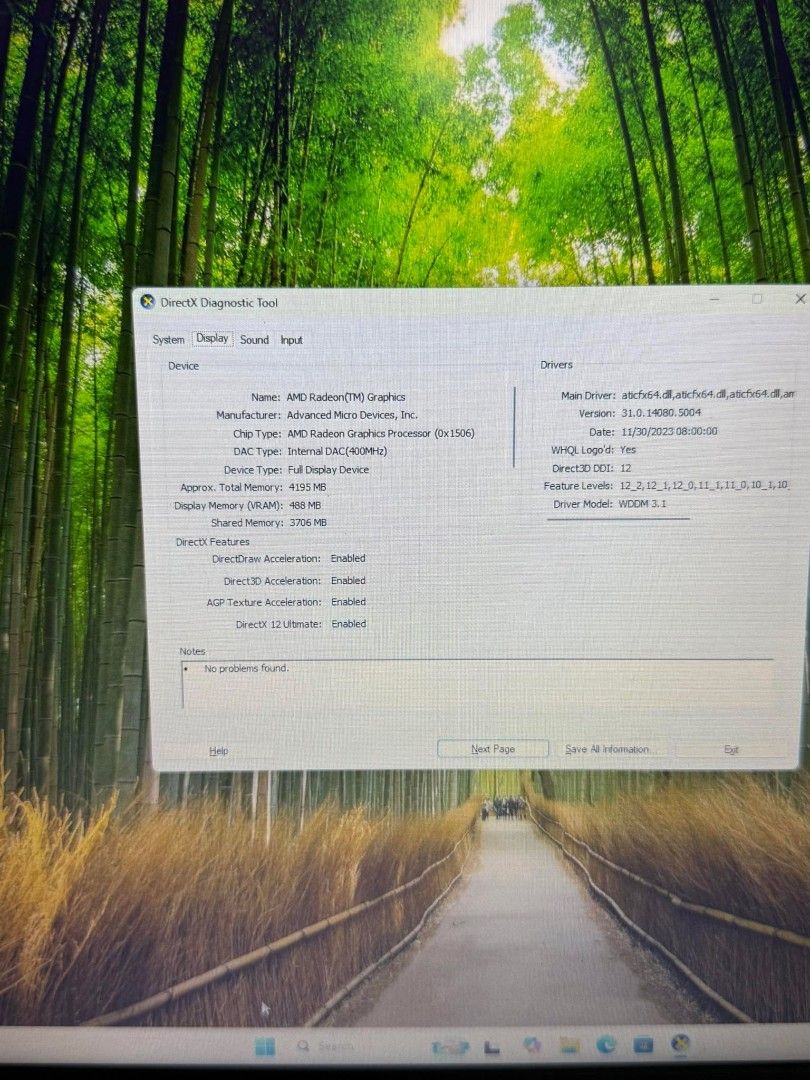Click driver version '31.0.14080.5004'

pyautogui.click(x=661, y=413)
